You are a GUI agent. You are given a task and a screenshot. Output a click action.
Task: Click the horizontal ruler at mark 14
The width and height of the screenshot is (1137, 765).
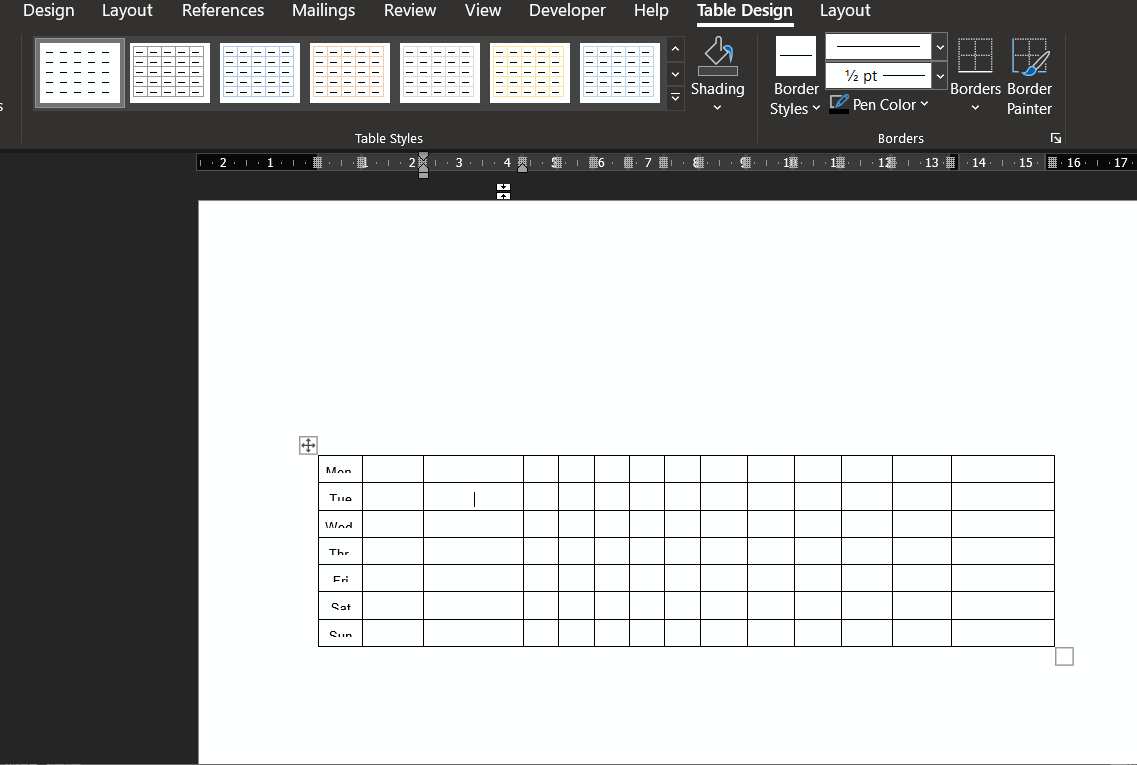click(979, 162)
